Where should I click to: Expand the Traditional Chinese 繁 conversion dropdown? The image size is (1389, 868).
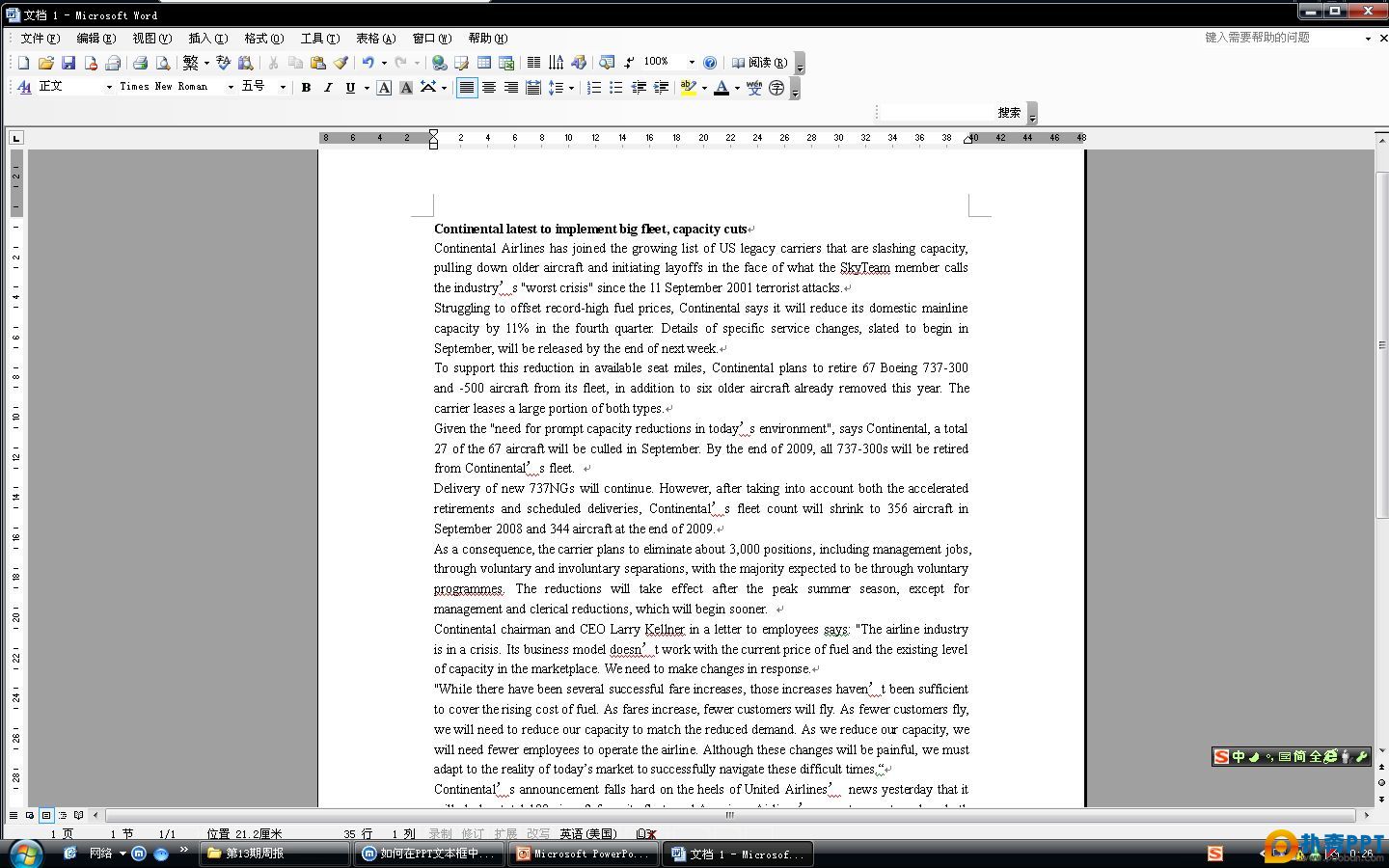206,63
